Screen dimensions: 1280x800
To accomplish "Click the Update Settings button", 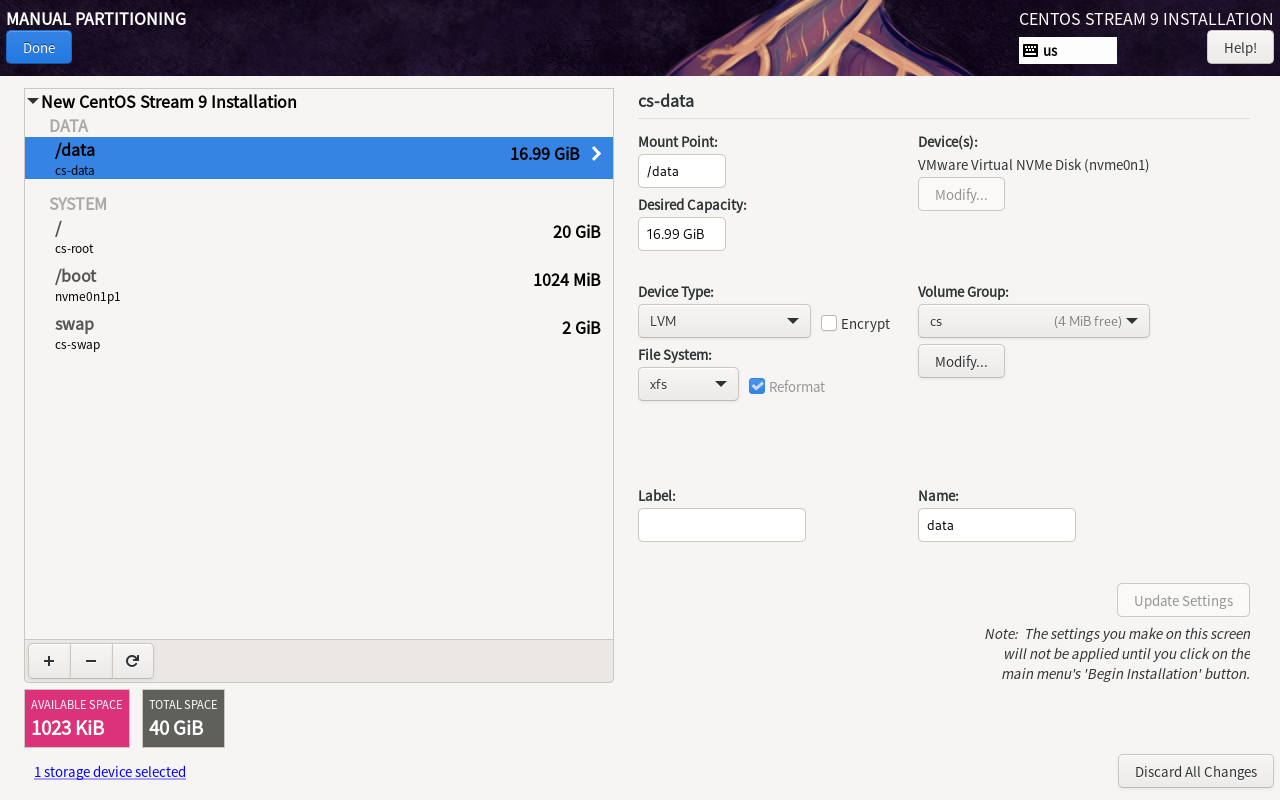I will 1183,600.
